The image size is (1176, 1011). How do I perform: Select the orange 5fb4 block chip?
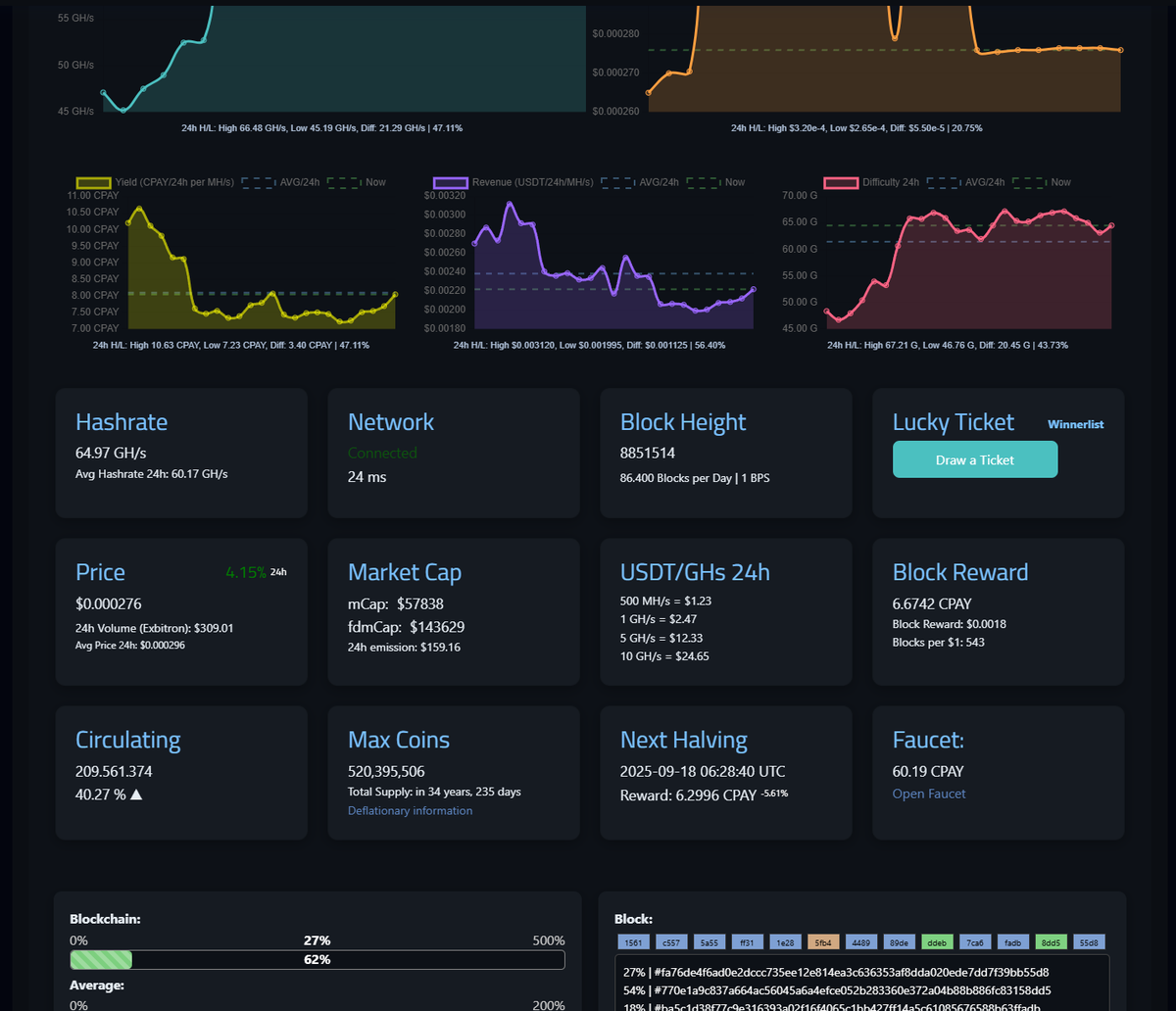(x=821, y=941)
